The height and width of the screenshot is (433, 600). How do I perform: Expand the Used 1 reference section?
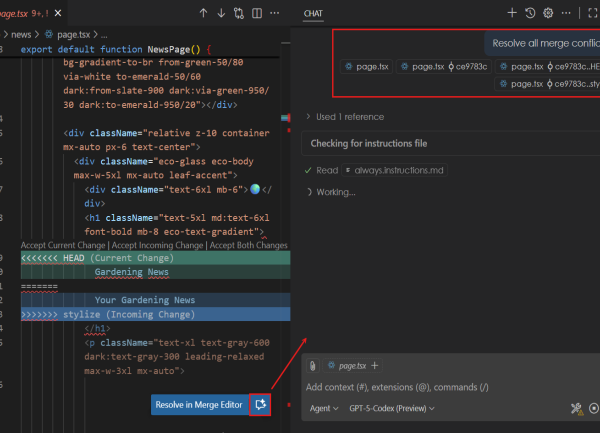pyautogui.click(x=348, y=117)
